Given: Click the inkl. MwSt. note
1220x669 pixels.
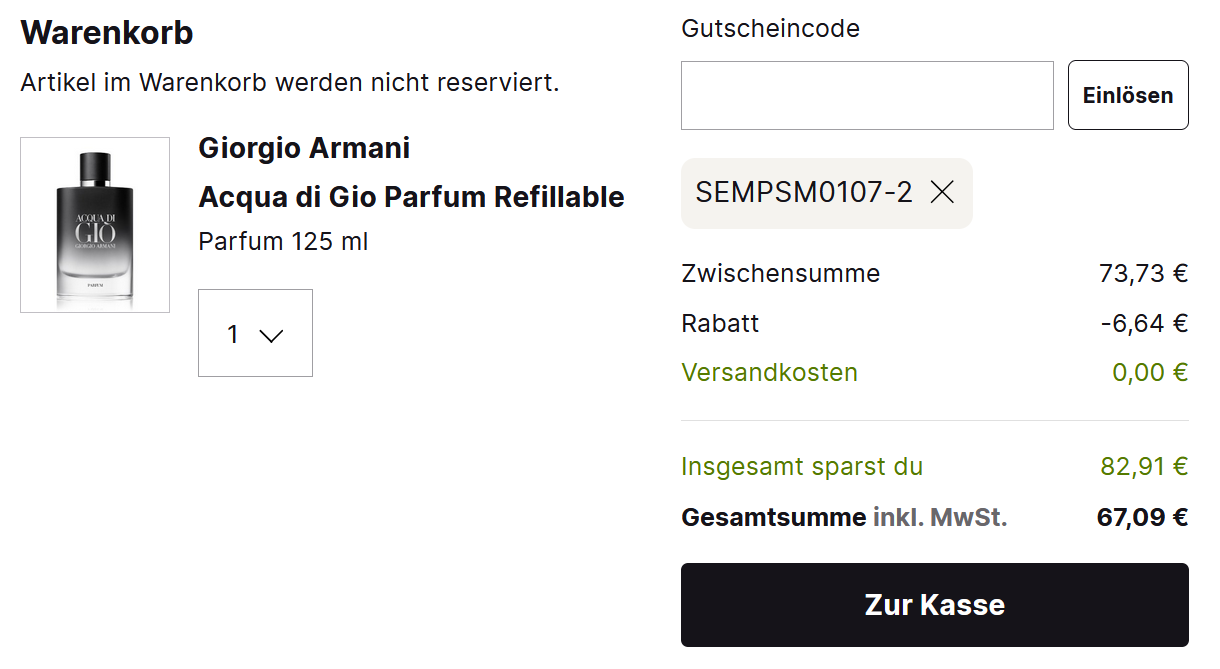Looking at the screenshot, I should (x=940, y=518).
